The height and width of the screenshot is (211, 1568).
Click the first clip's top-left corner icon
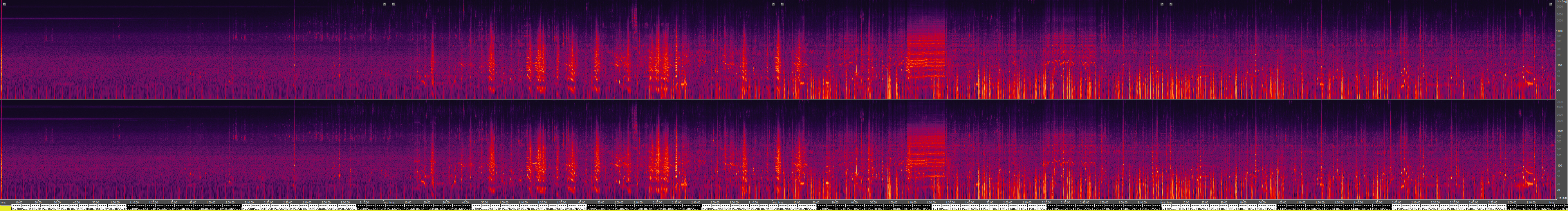(4, 4)
